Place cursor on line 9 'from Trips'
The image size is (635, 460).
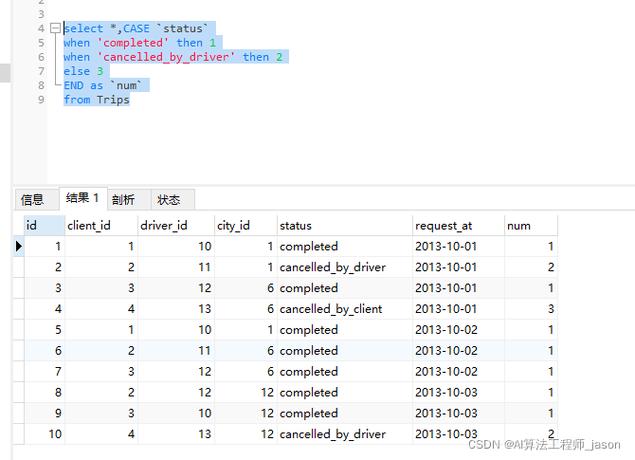point(96,100)
